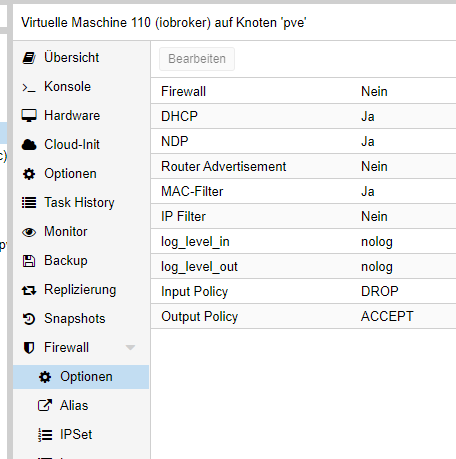Select the Hardware monitor icon
Screen dimensions: 456x459
click(29, 116)
